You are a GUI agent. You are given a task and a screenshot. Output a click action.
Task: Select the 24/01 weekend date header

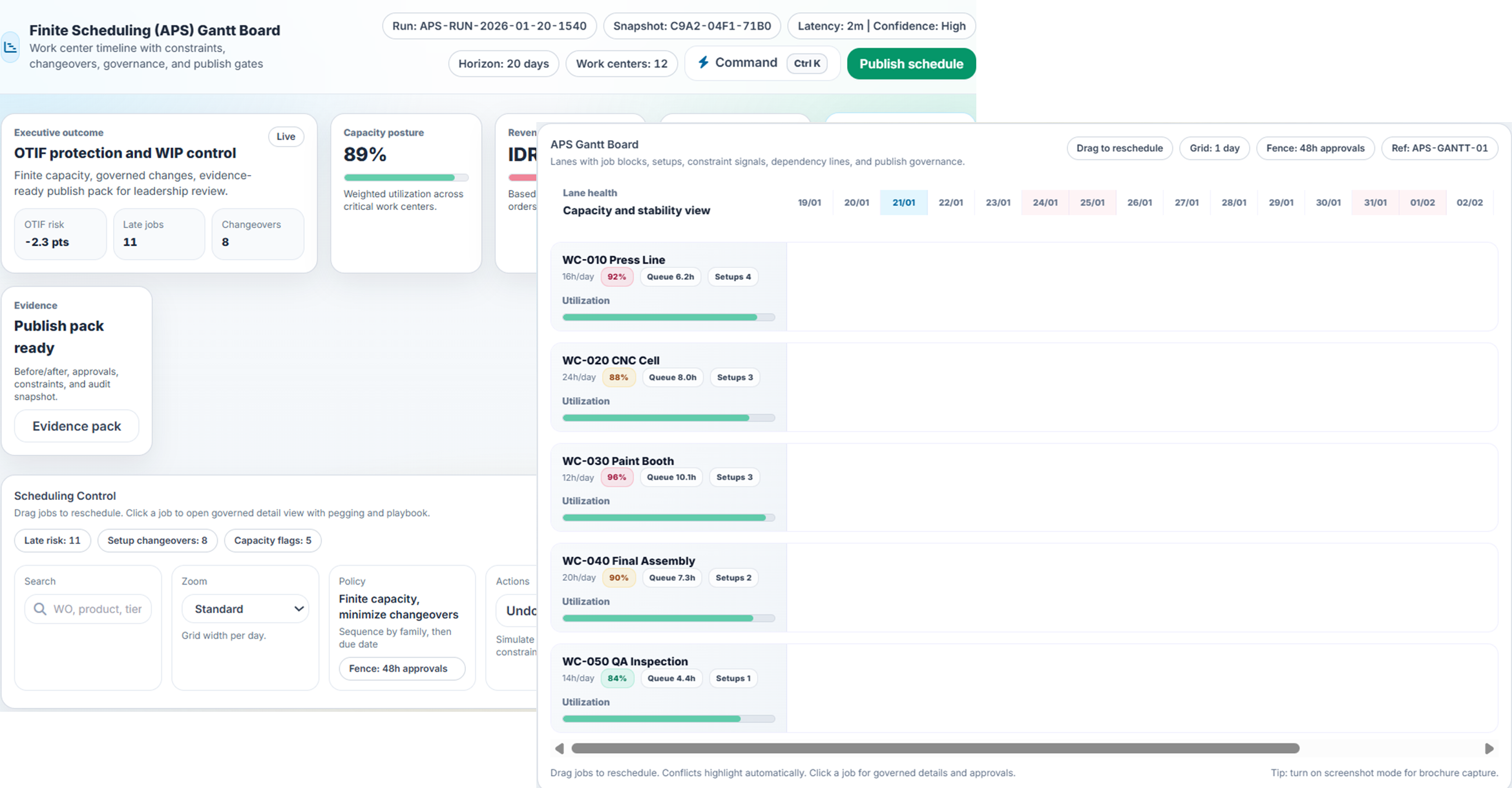pos(1045,202)
